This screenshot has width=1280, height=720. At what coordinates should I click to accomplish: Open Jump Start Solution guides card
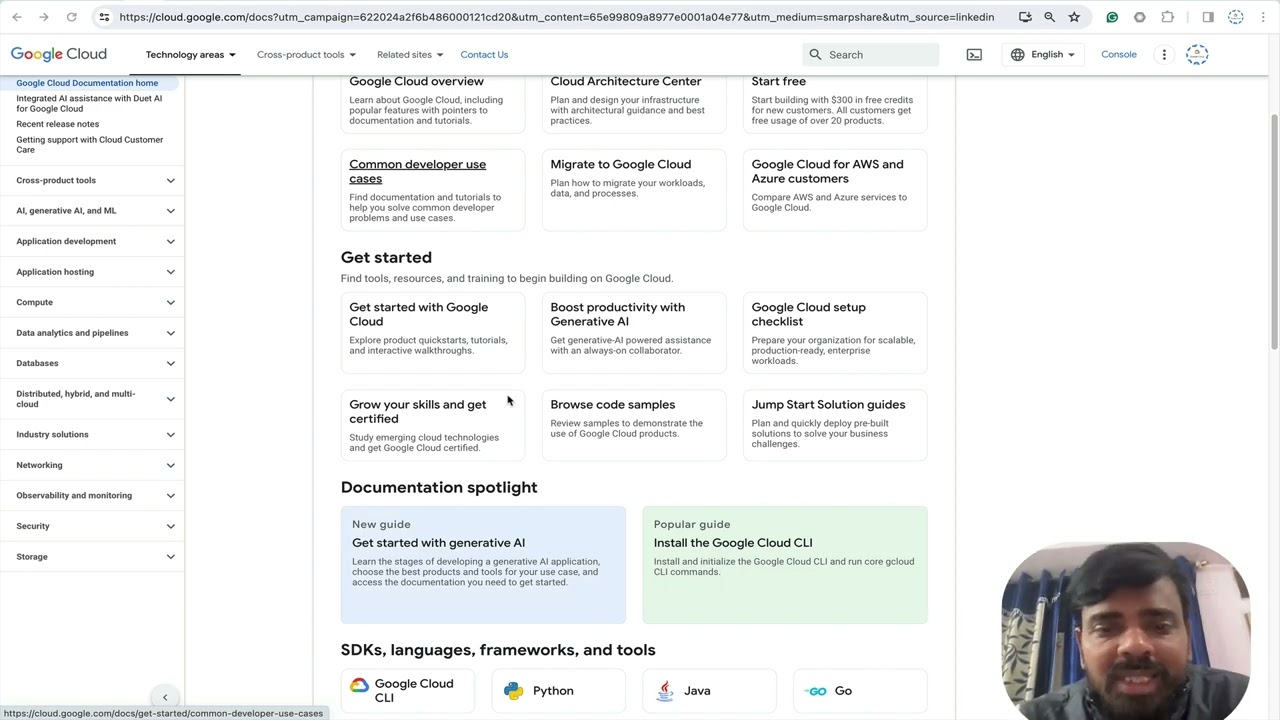835,425
